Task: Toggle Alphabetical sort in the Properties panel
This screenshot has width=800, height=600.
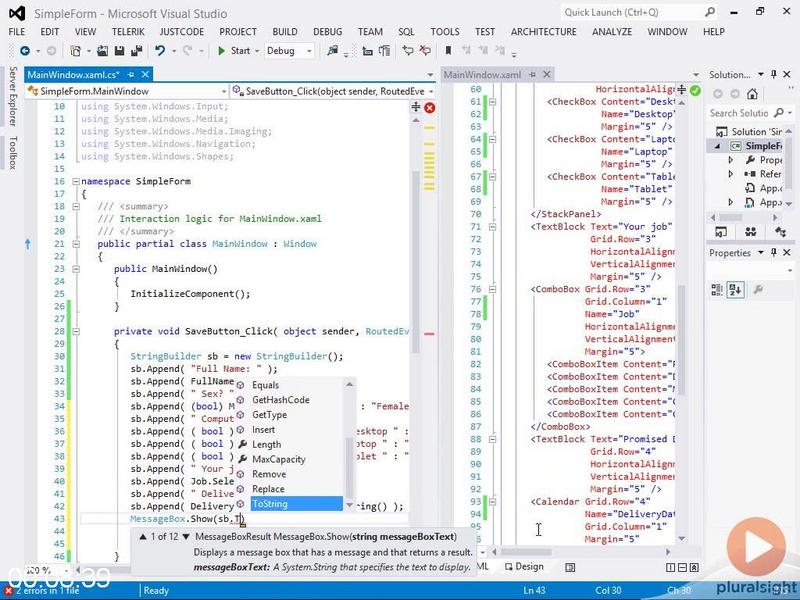Action: [736, 290]
